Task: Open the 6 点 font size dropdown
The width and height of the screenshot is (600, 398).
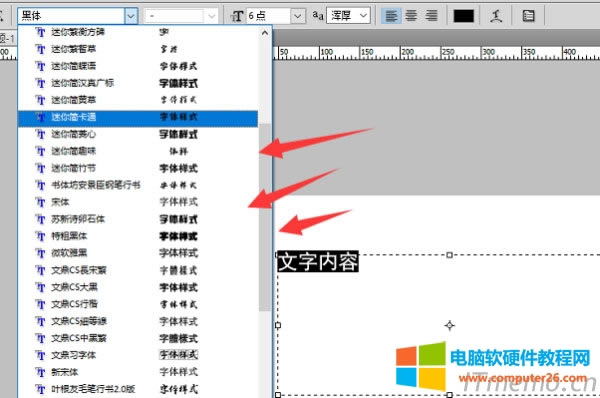Action: 298,16
